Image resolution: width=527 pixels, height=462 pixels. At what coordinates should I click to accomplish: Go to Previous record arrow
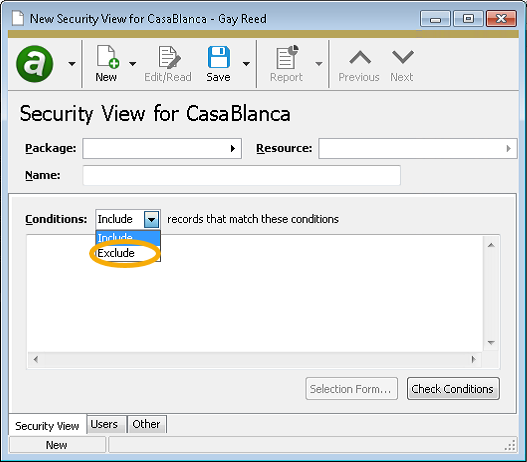coord(360,57)
